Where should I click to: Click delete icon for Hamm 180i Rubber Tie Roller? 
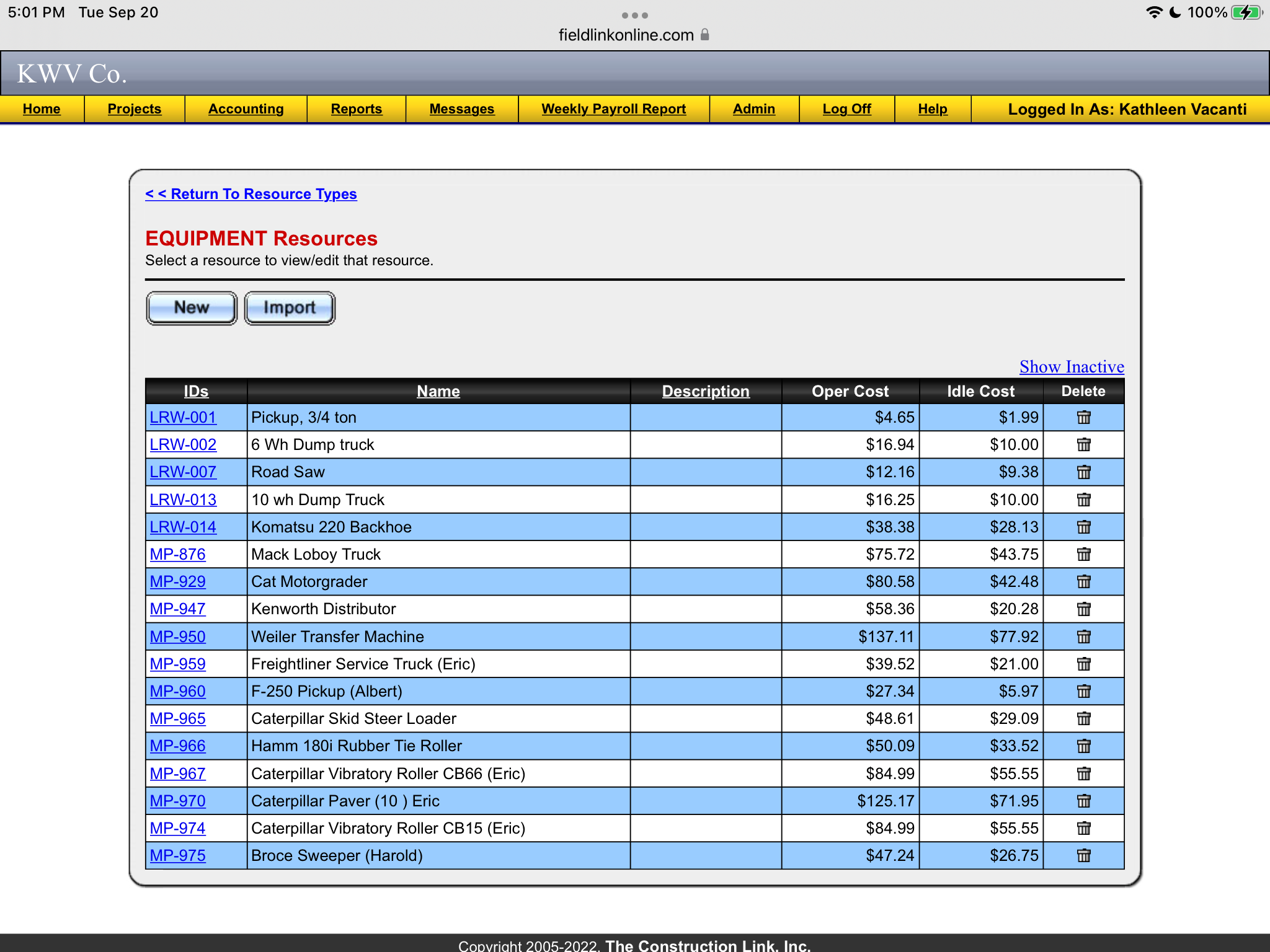[1084, 745]
